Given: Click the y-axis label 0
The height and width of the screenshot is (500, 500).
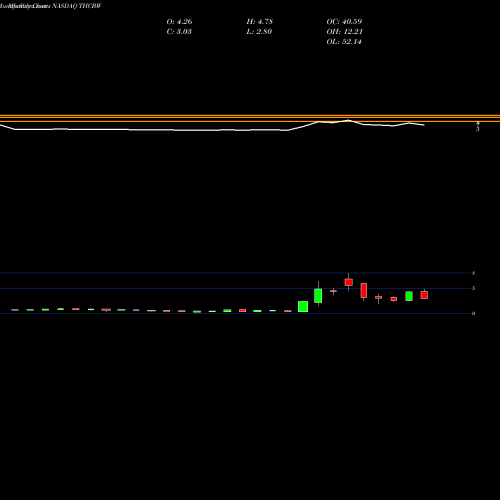Looking at the screenshot, I should pos(473,313).
